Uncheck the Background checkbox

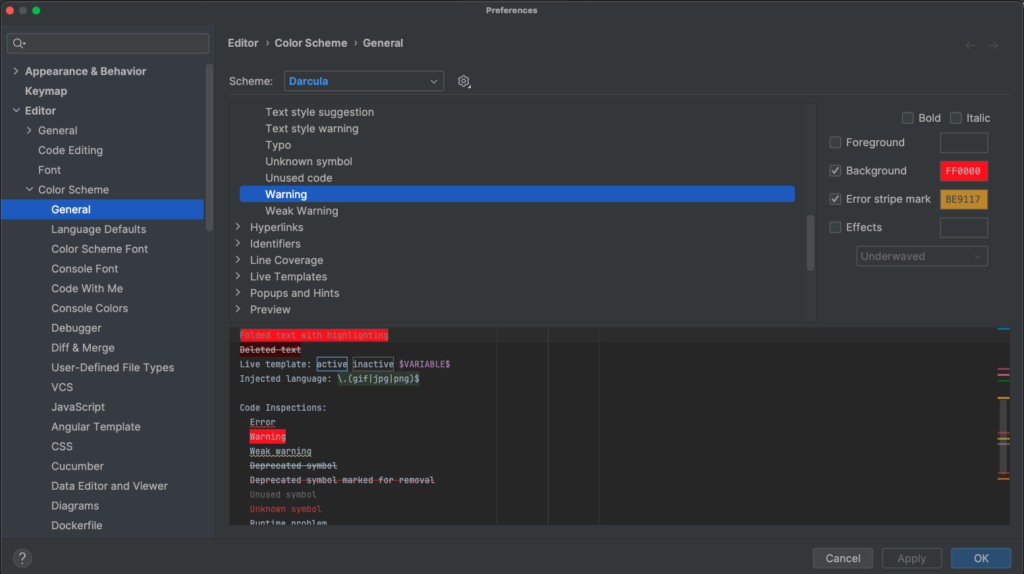[x=836, y=171]
